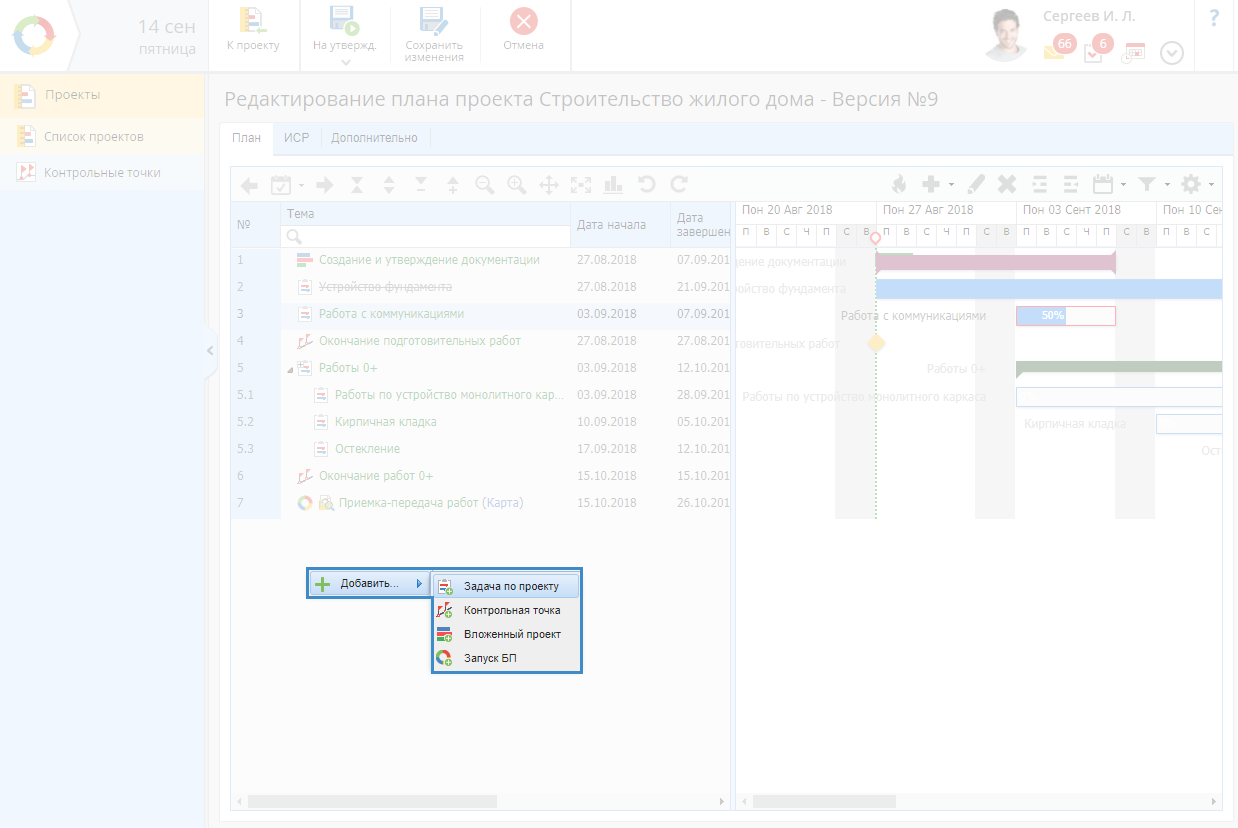
Task: Click the 'К проекту' icon
Action: point(252,22)
